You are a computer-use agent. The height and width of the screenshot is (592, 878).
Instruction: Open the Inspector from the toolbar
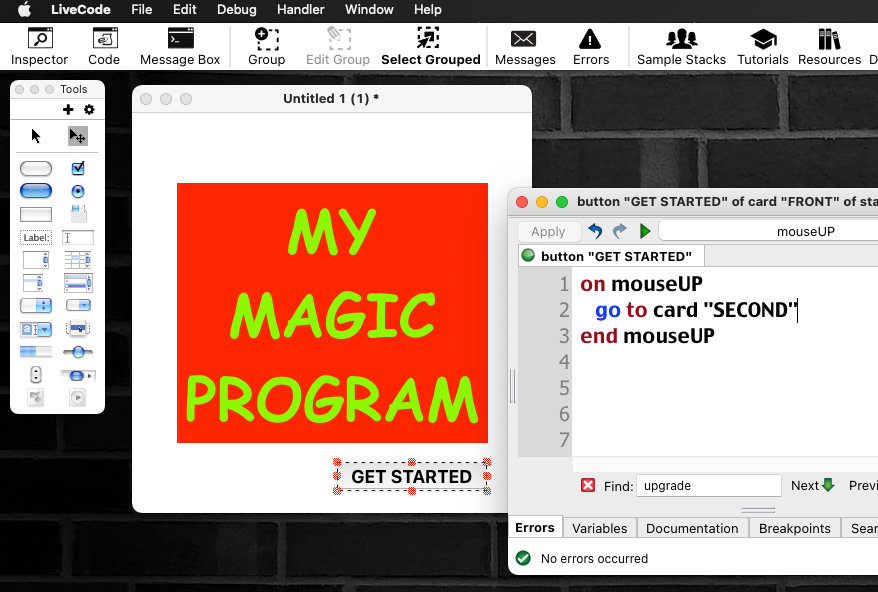(x=39, y=46)
